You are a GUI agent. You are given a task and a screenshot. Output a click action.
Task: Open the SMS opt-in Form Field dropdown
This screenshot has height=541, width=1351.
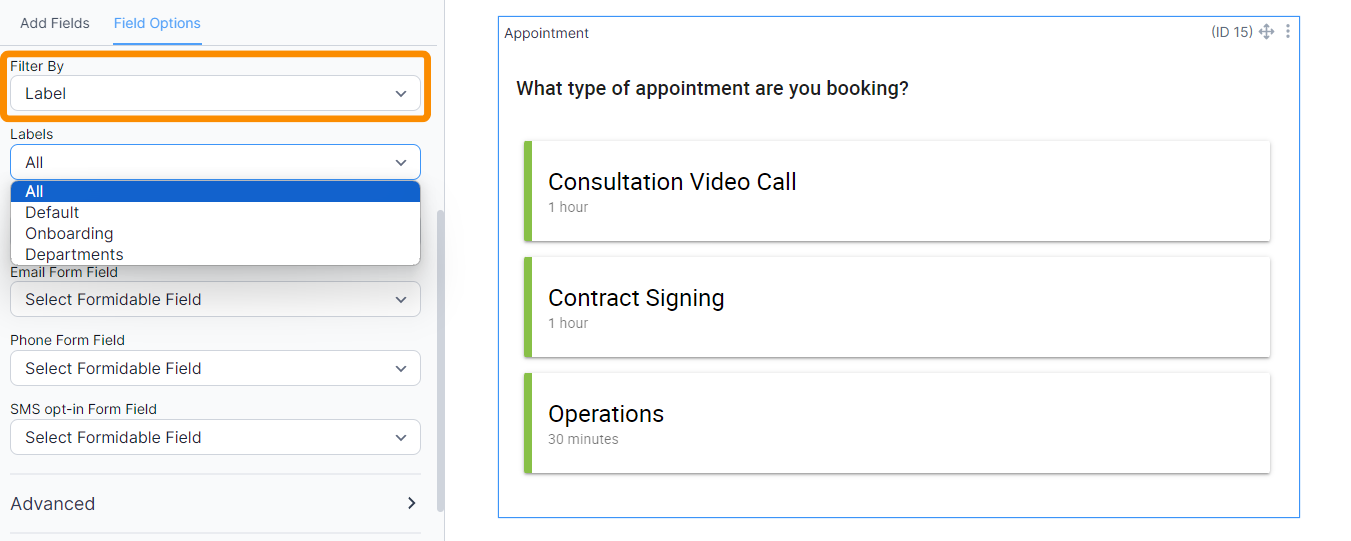[215, 437]
